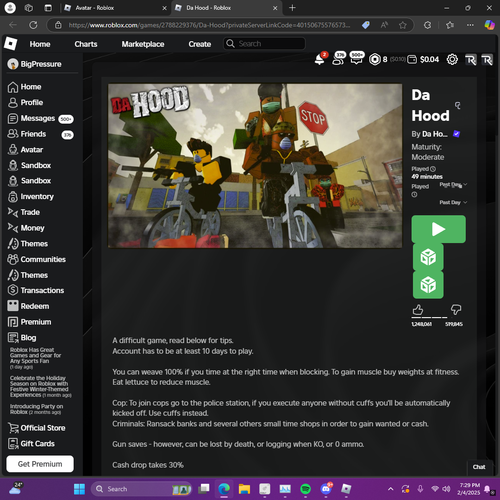Select the Home item in top navigation
500x500 pixels.
(40, 44)
